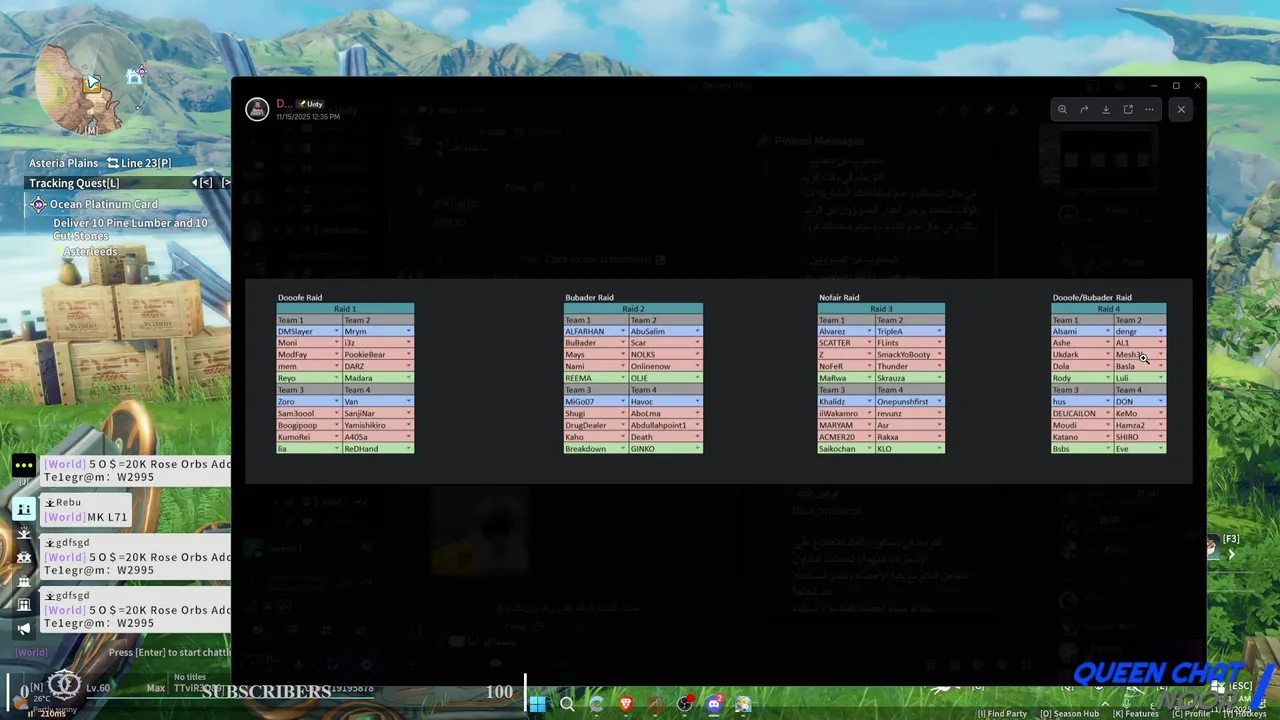This screenshot has width=1280, height=720.
Task: Click the [World] channel selector label
Action: (x=31, y=652)
